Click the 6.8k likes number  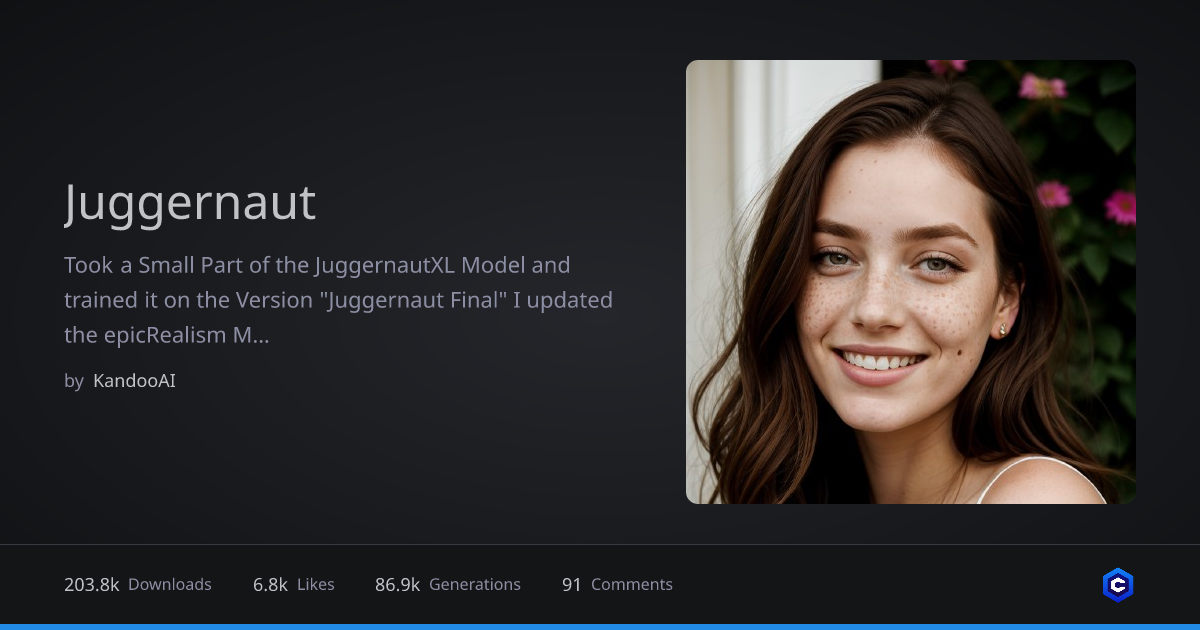270,585
